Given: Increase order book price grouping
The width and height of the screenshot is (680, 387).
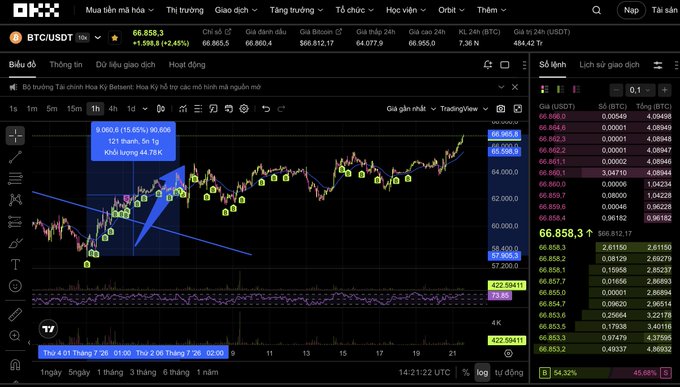Looking at the screenshot, I should (x=664, y=90).
